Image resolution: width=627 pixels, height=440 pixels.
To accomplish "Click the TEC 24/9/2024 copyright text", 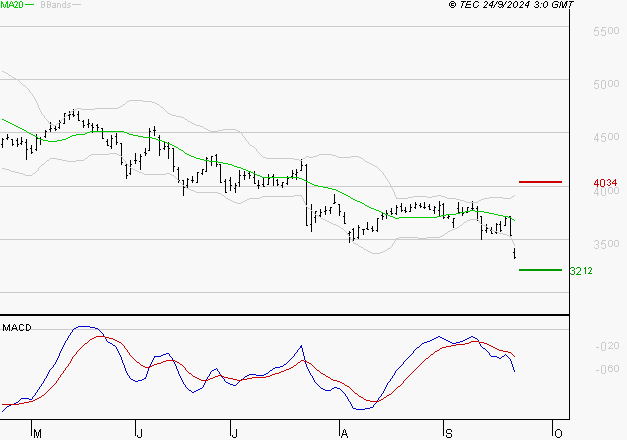I will click(x=511, y=5).
